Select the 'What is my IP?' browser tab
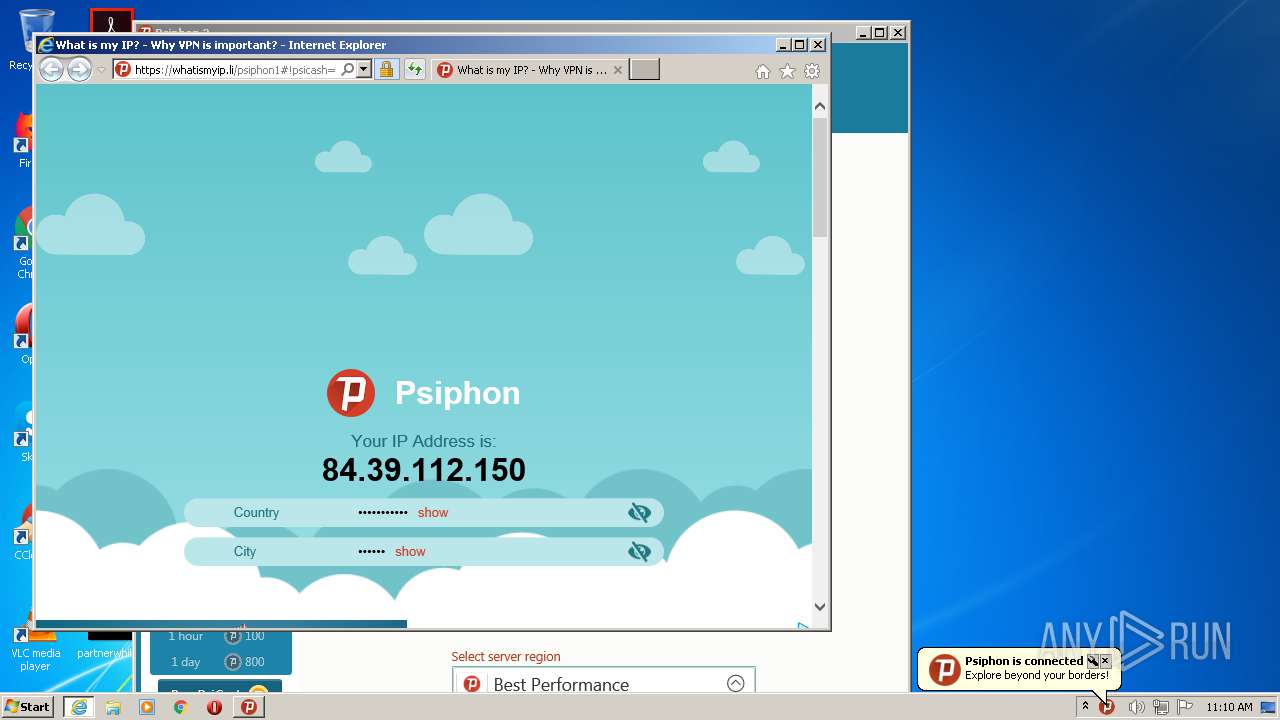1280x720 pixels. click(530, 70)
